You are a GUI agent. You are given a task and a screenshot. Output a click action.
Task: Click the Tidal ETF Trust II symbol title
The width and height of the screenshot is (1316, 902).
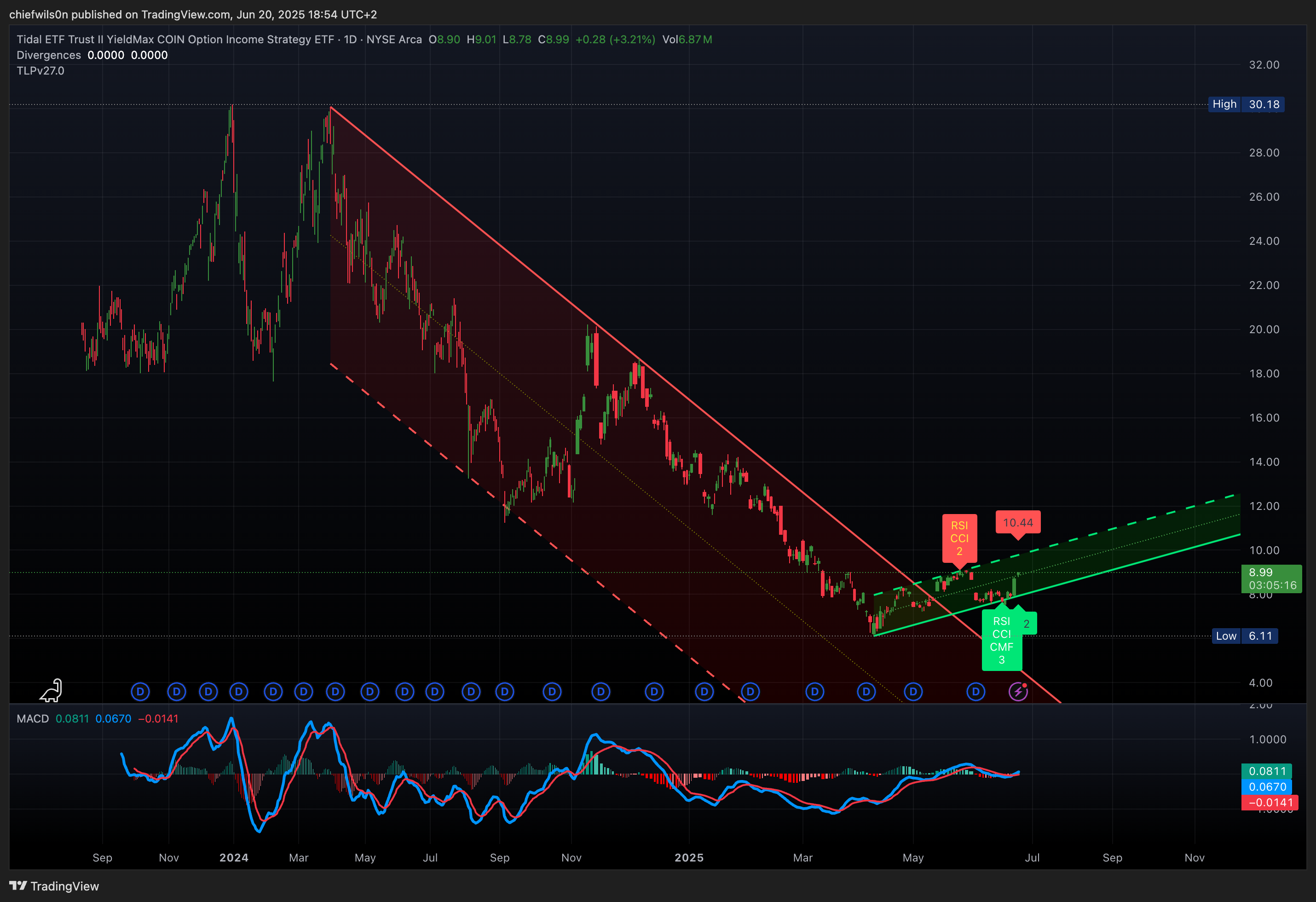pos(219,40)
